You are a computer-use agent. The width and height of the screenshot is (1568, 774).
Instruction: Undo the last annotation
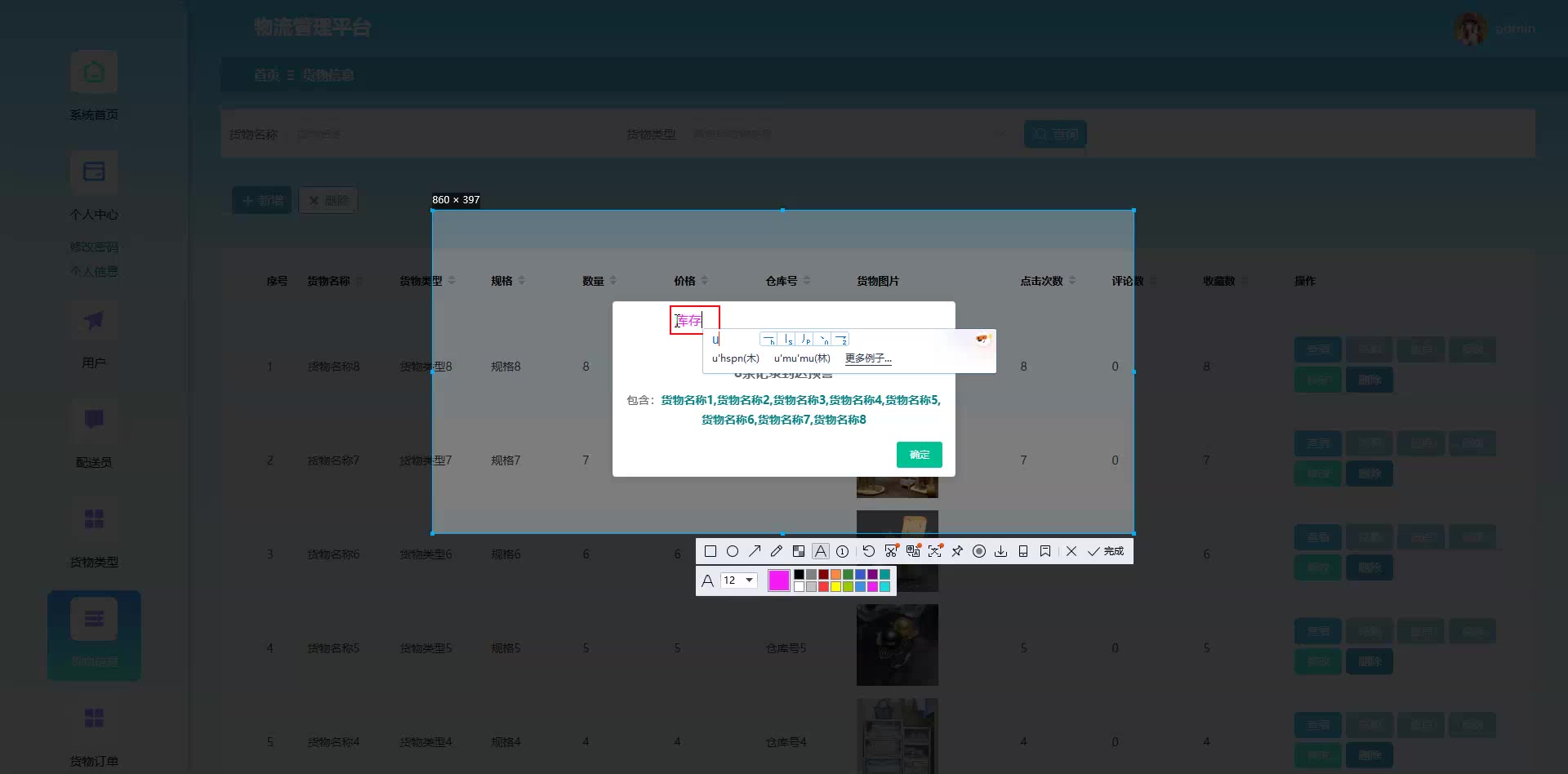pyautogui.click(x=869, y=551)
